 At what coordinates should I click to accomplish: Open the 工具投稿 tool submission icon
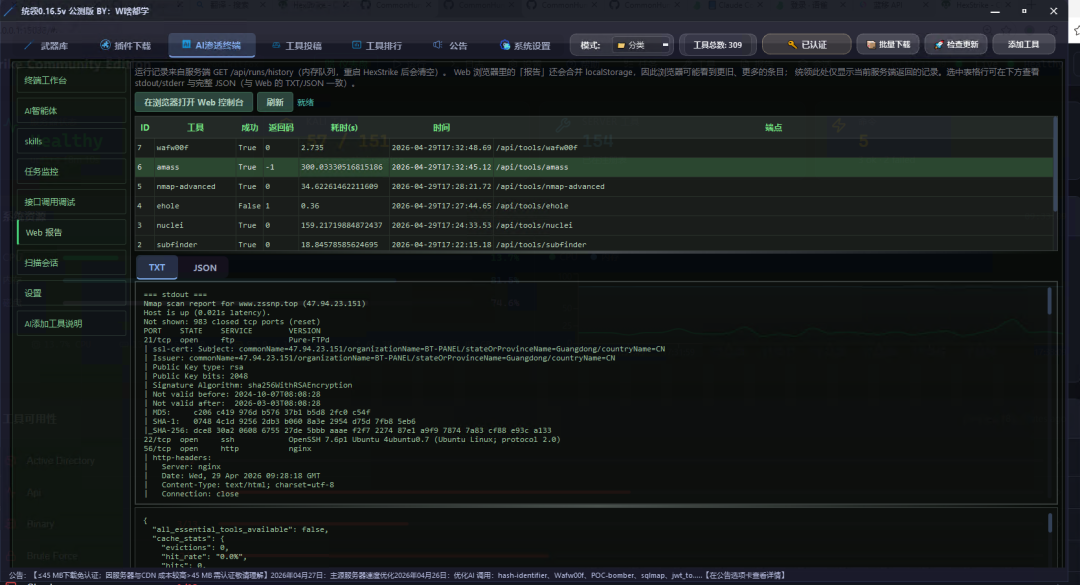[x=276, y=45]
